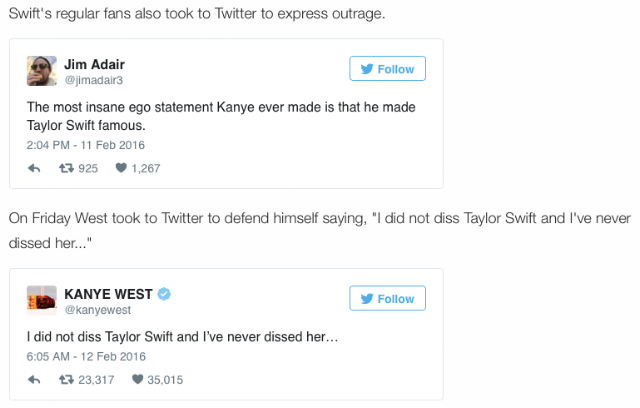
Task: Open Kanye West's profile avatar
Action: [x=42, y=301]
